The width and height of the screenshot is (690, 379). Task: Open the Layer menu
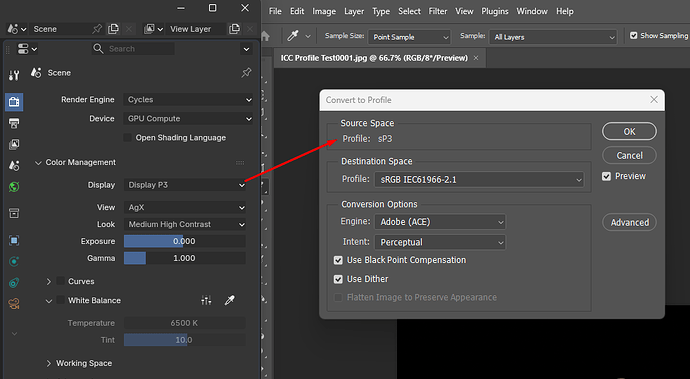pos(354,11)
